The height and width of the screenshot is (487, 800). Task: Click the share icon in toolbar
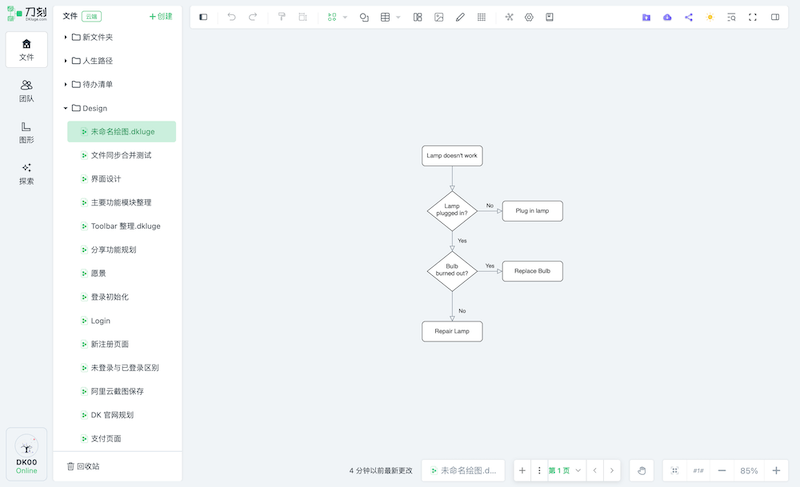click(x=688, y=17)
